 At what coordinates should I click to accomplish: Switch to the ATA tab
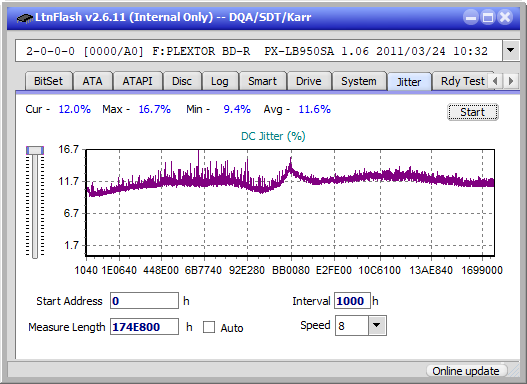(x=92, y=81)
